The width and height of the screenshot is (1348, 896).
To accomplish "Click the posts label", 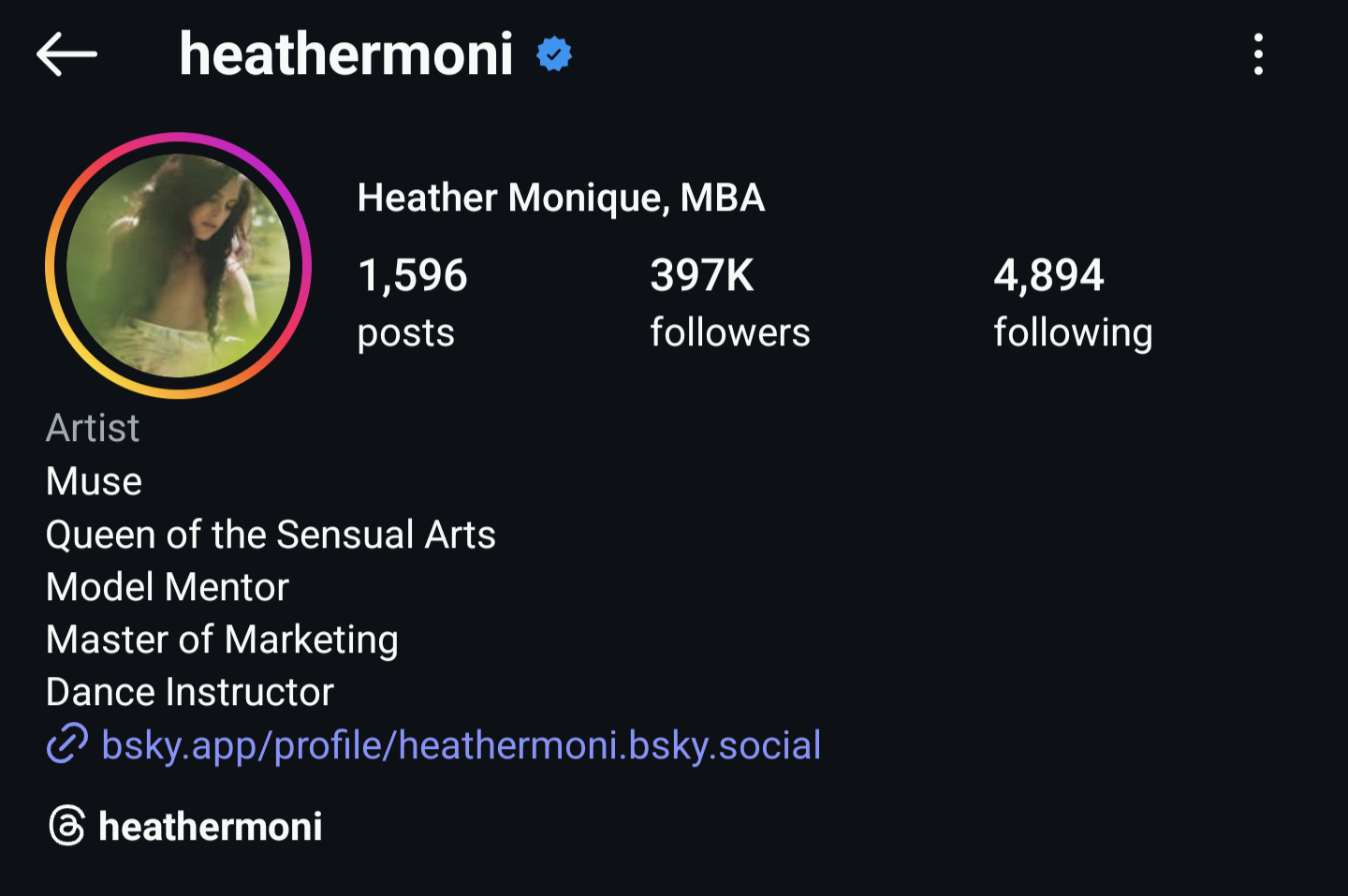I will click(x=405, y=333).
